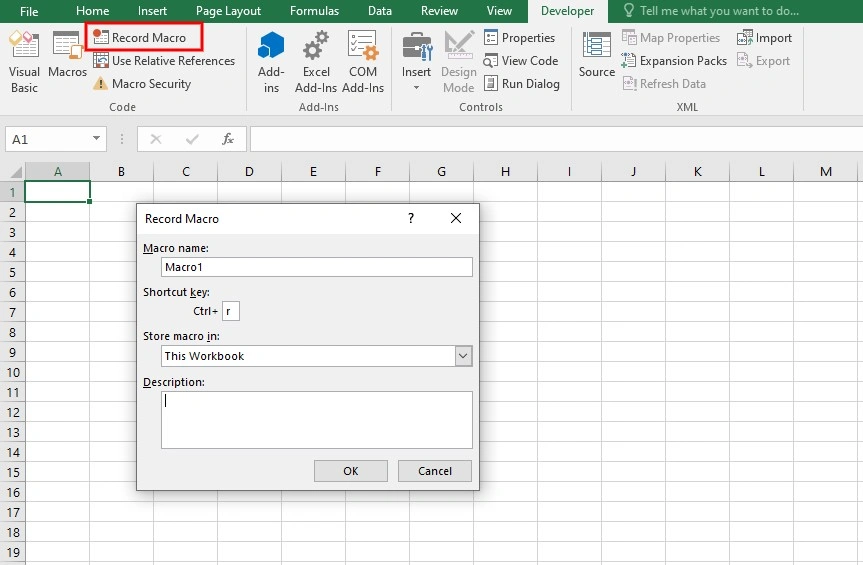This screenshot has height=565, width=863.
Task: Click OK in Record Macro dialog
Action: pyautogui.click(x=351, y=471)
